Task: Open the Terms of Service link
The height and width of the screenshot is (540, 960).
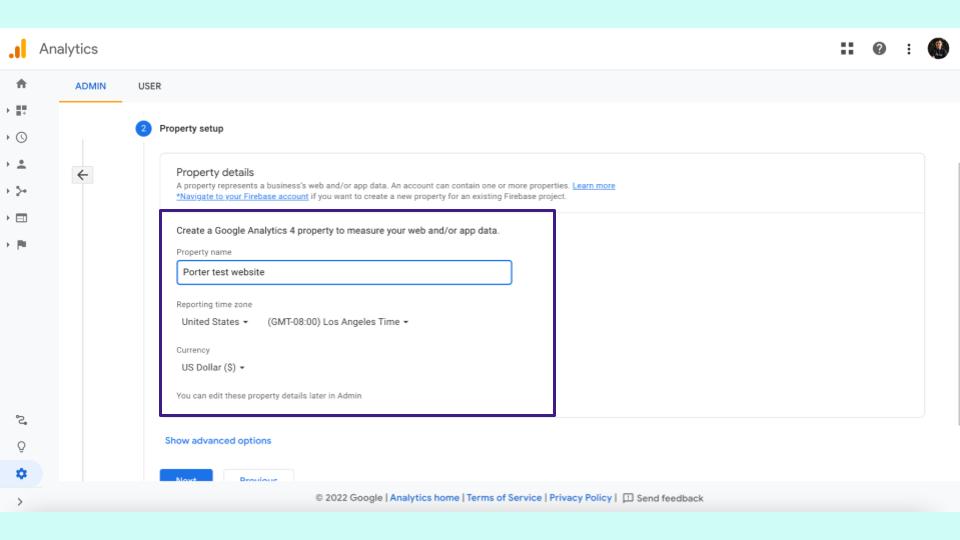Action: click(504, 498)
